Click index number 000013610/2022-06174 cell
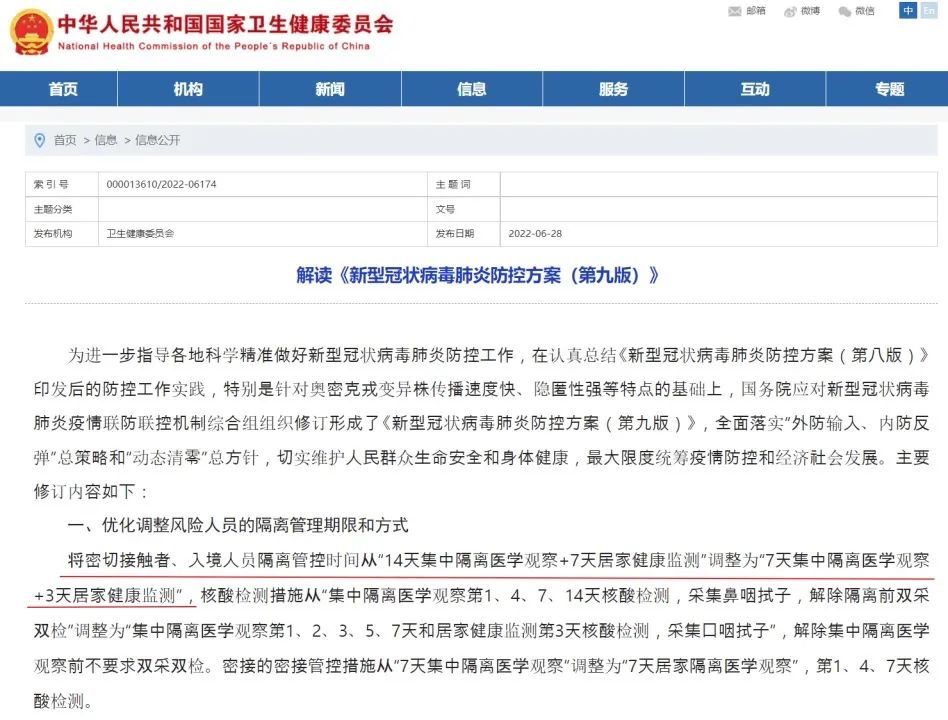This screenshot has height=720, width=948. click(x=161, y=184)
